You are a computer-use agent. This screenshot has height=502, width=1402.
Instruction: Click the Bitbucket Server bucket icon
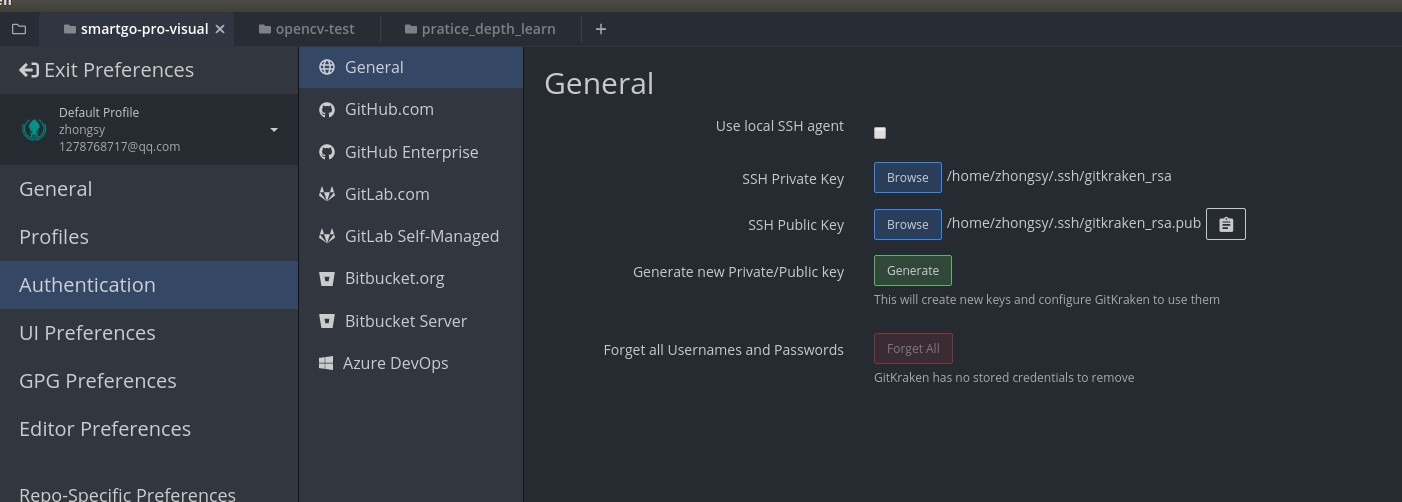[326, 321]
